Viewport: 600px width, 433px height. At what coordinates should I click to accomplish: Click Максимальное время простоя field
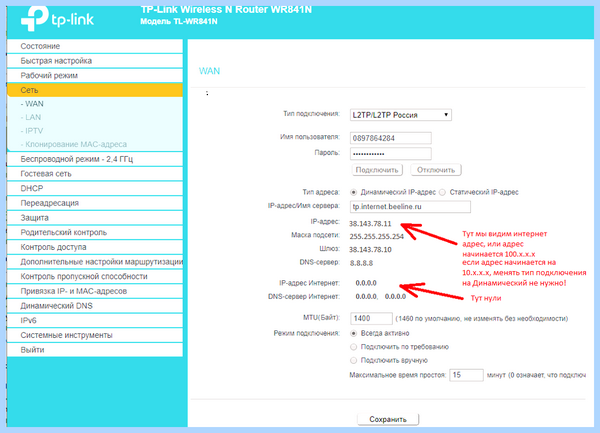466,375
